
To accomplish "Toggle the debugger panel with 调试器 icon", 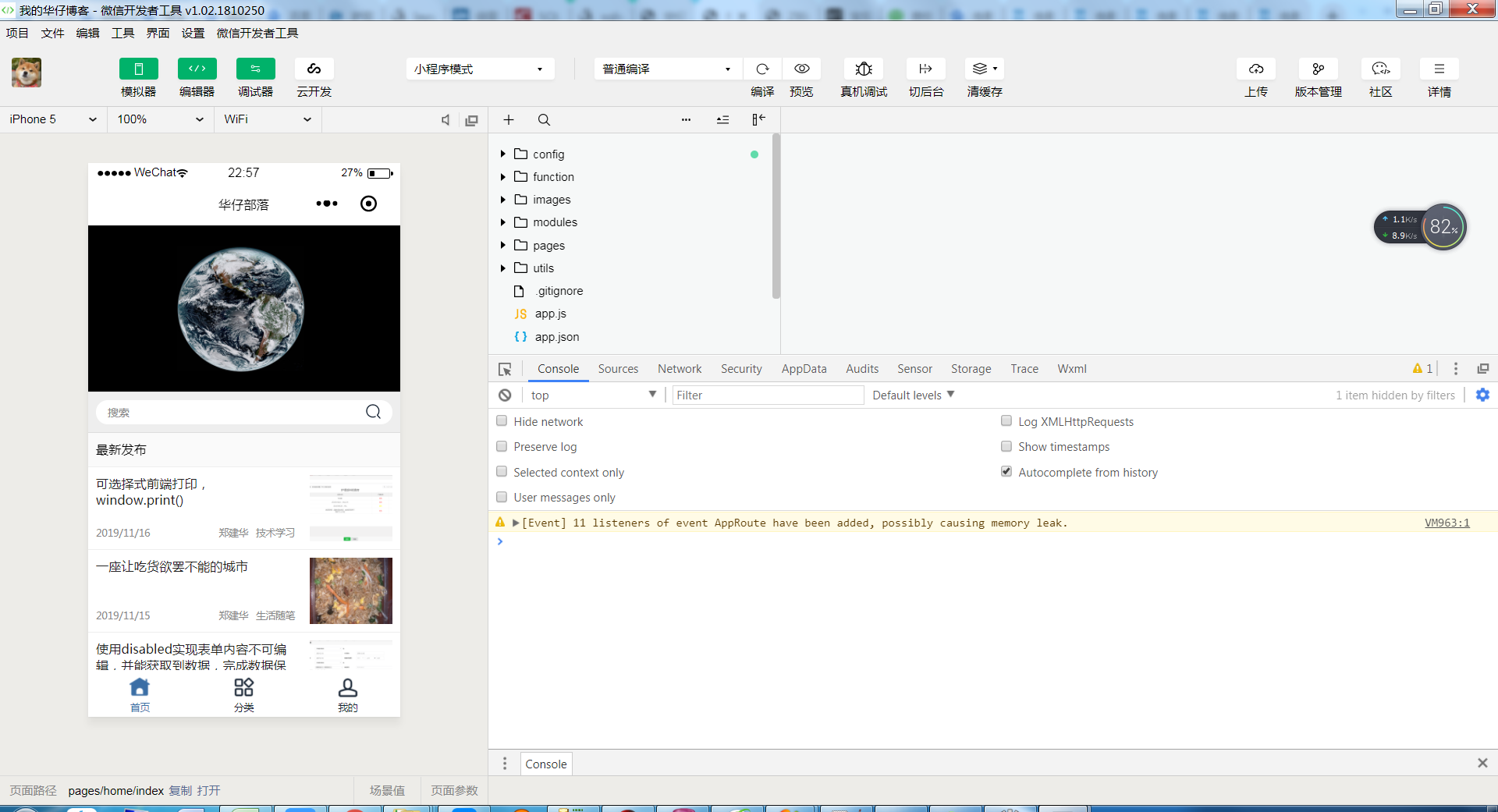I will click(256, 69).
